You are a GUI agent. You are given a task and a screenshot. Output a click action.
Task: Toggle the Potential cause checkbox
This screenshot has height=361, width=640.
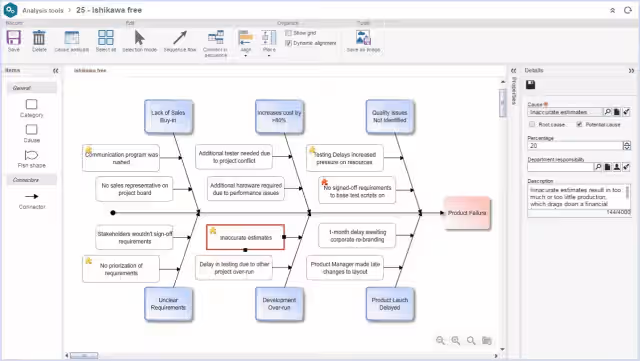click(579, 124)
